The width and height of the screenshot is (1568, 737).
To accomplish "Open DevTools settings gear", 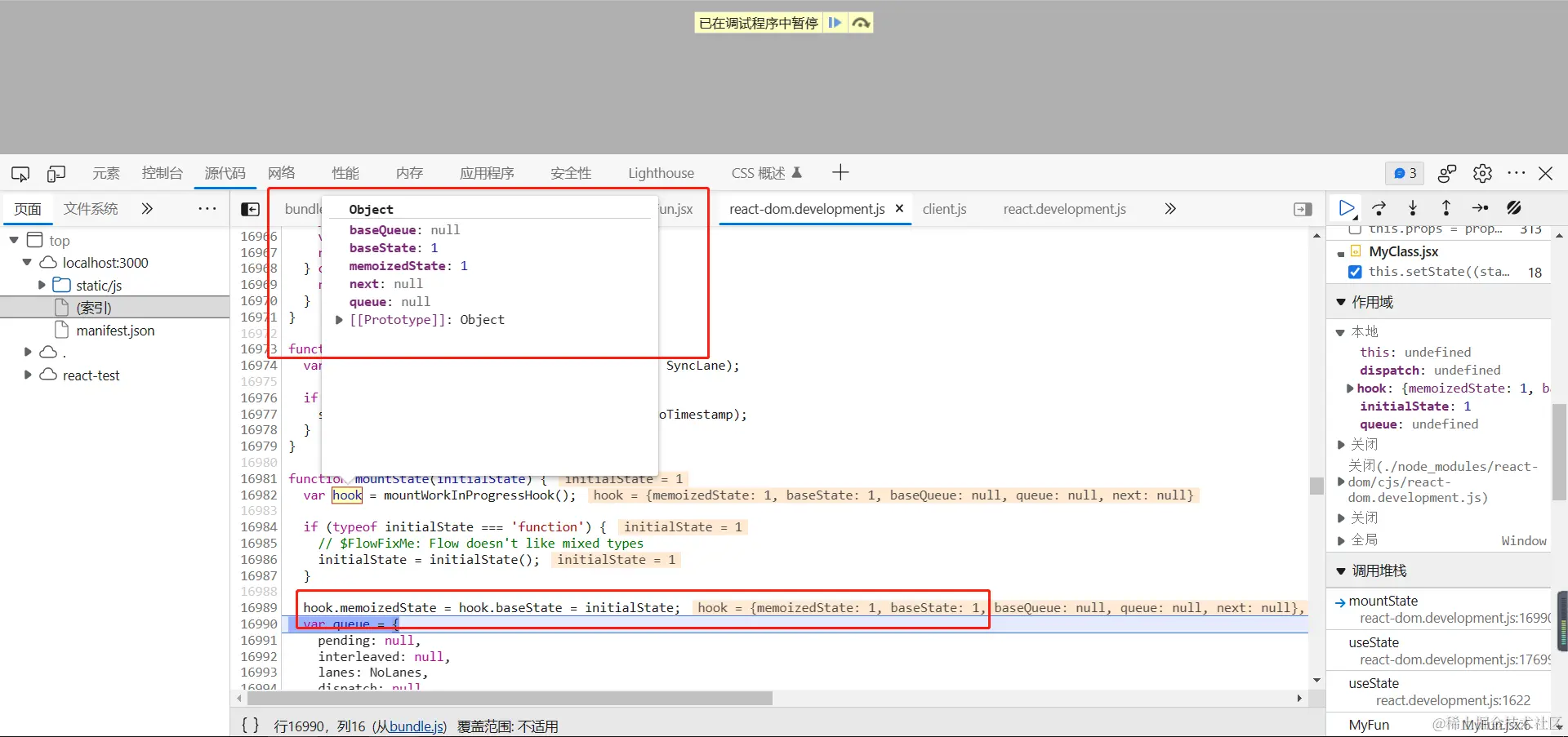I will [1482, 173].
